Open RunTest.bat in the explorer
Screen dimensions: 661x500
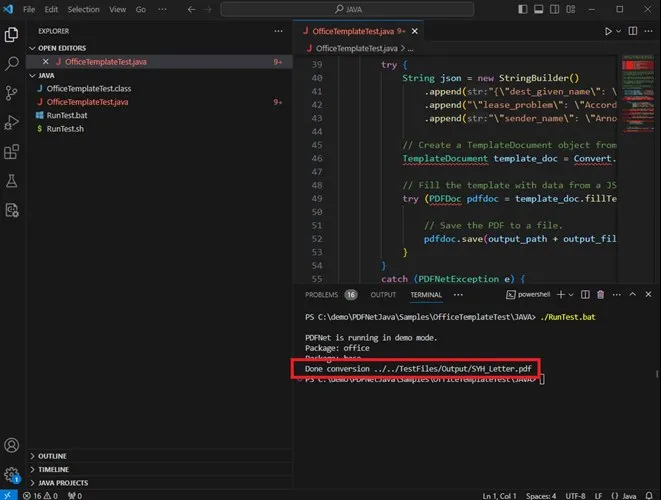(x=68, y=115)
